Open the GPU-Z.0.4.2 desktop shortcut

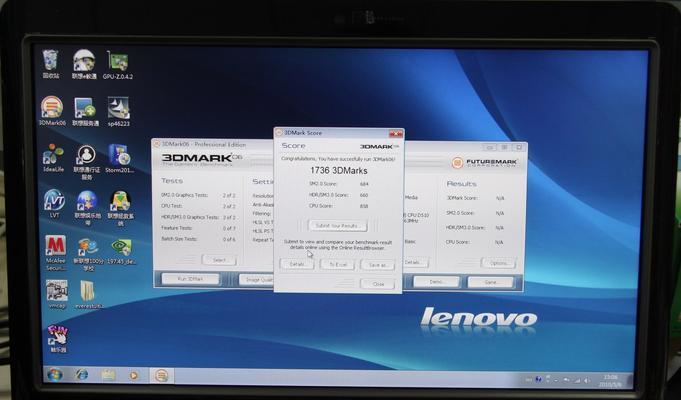[x=118, y=65]
